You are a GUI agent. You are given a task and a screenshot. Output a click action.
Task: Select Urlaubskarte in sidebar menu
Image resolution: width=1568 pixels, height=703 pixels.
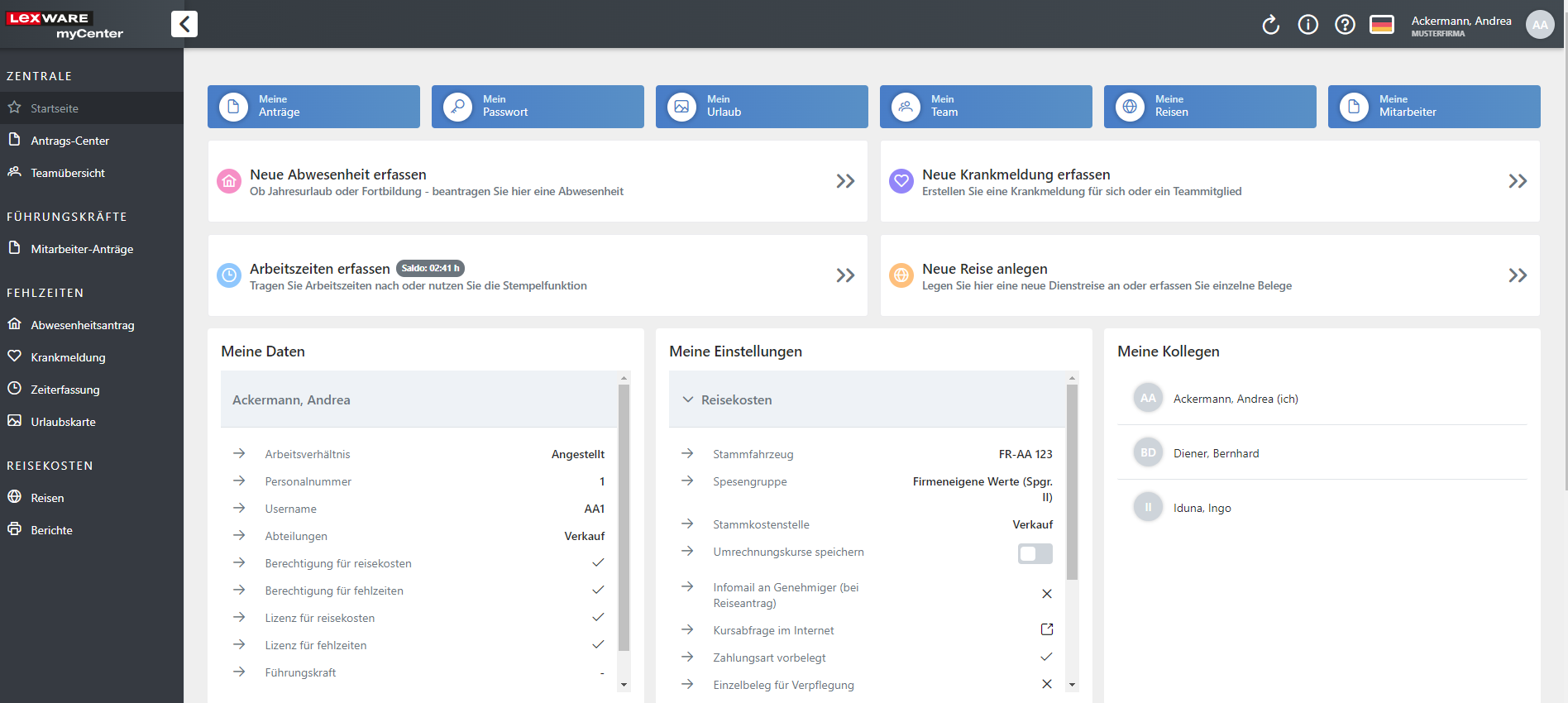pyautogui.click(x=63, y=422)
